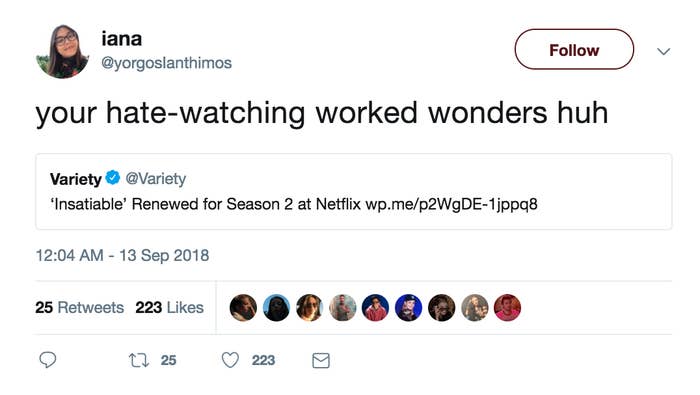Click the Variety account name

point(76,179)
